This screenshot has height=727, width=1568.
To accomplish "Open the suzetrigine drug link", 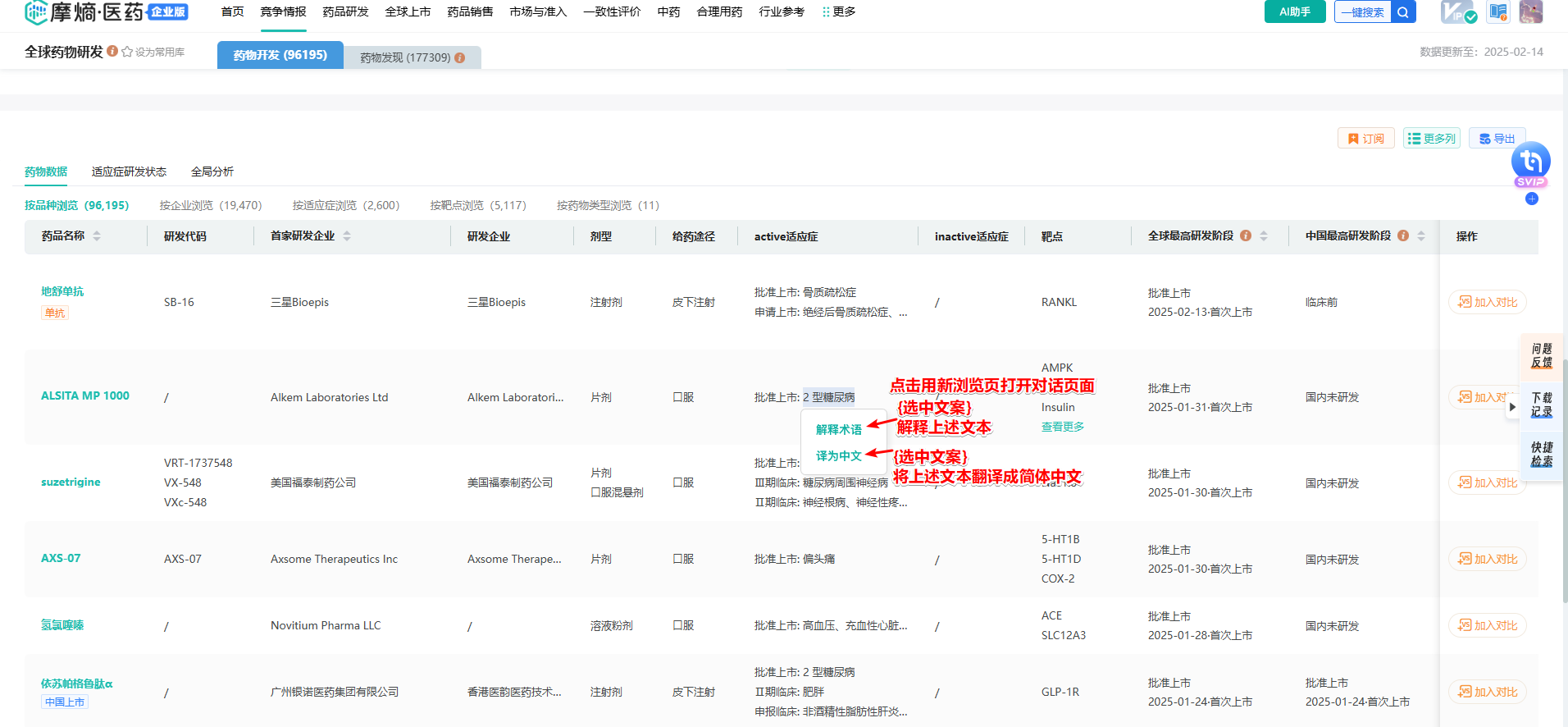I will (x=71, y=482).
